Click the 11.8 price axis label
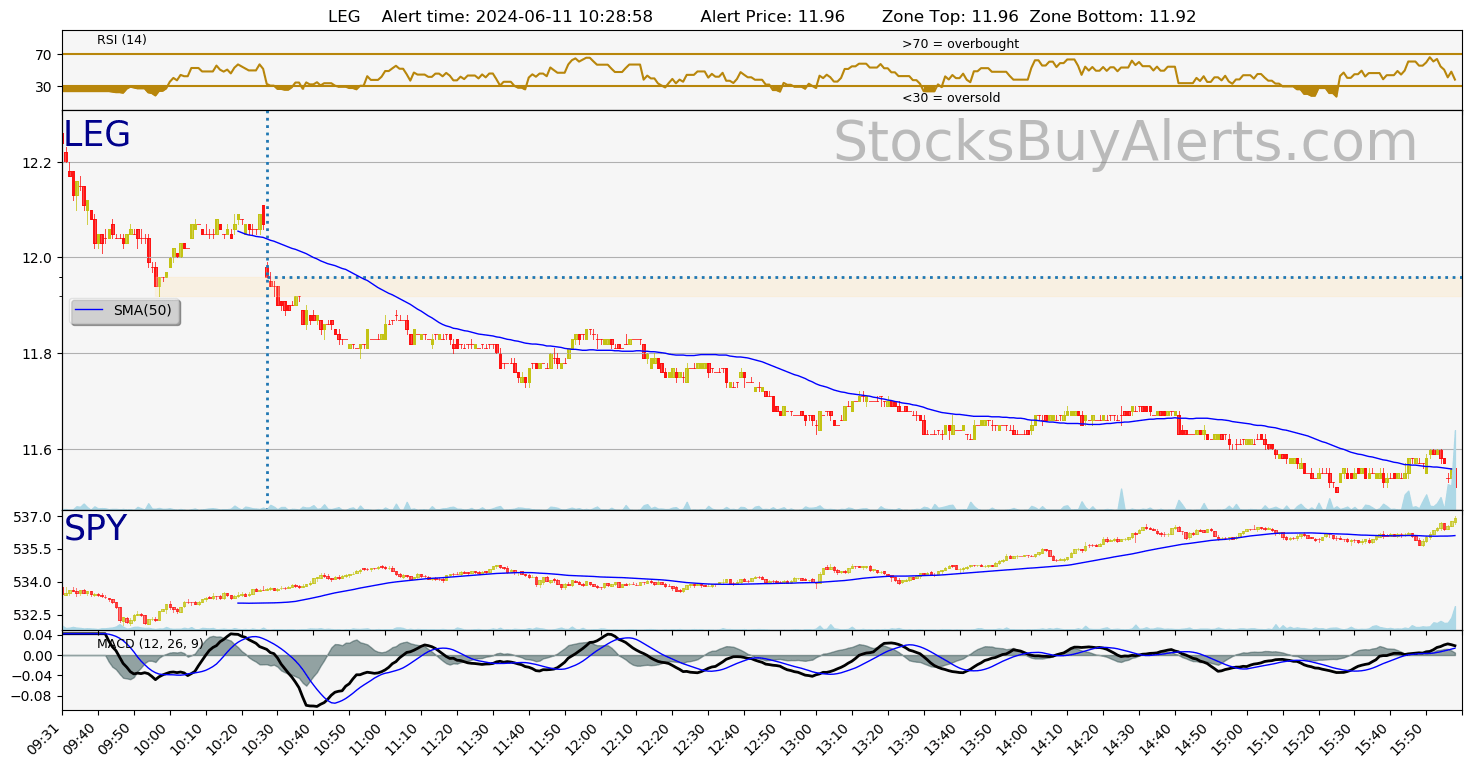The height and width of the screenshot is (768, 1476). coord(36,354)
